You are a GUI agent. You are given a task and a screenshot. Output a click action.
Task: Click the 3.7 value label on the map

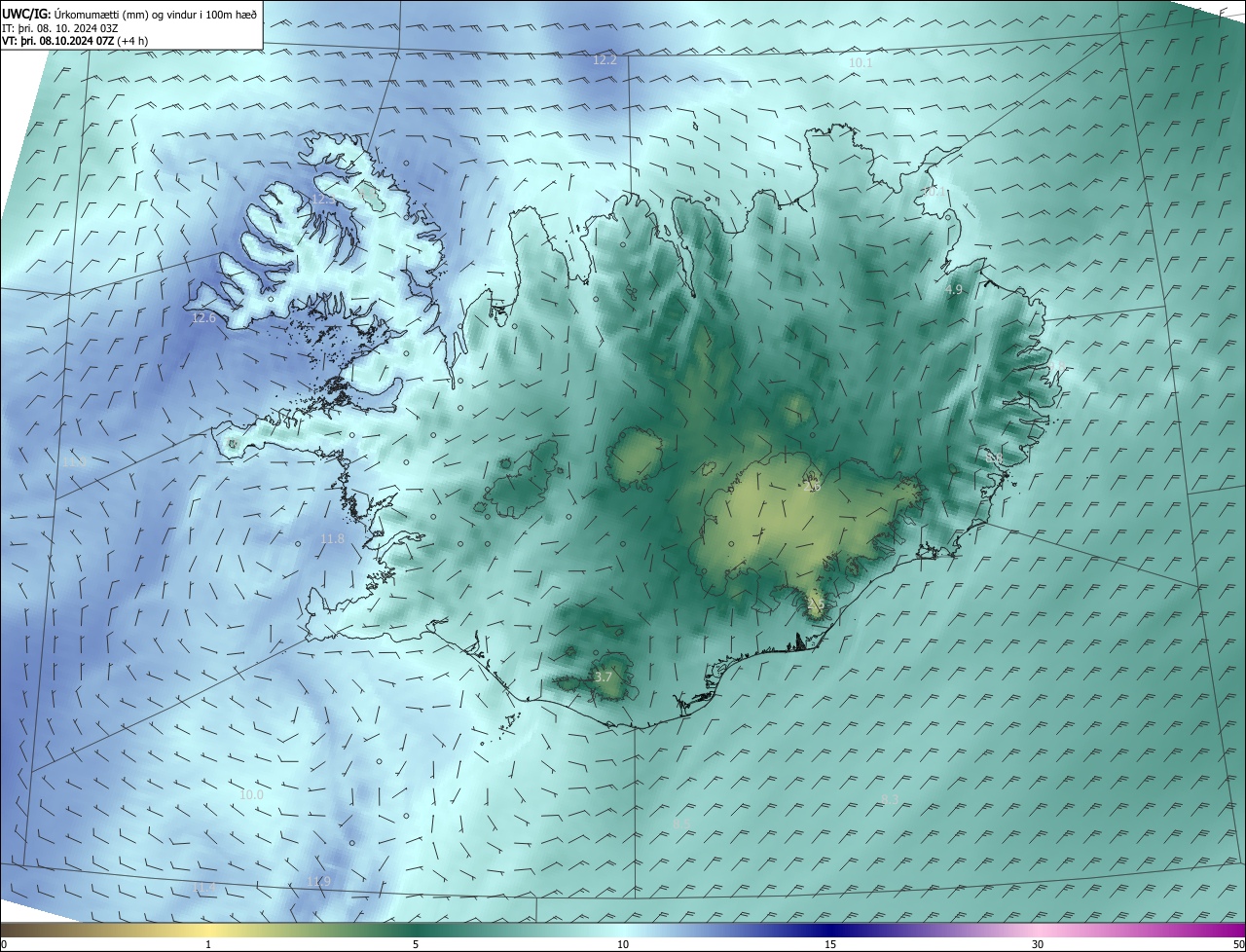603,677
